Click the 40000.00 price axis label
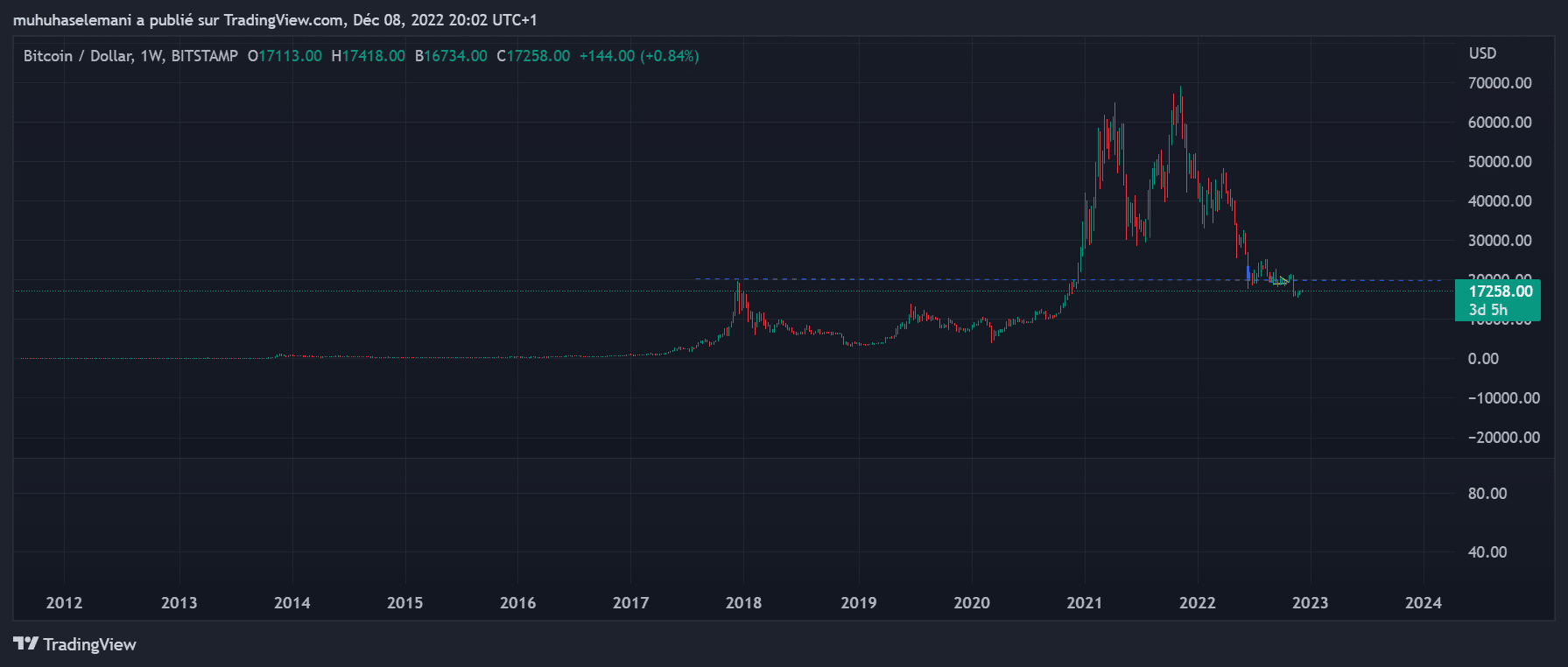 point(1500,201)
